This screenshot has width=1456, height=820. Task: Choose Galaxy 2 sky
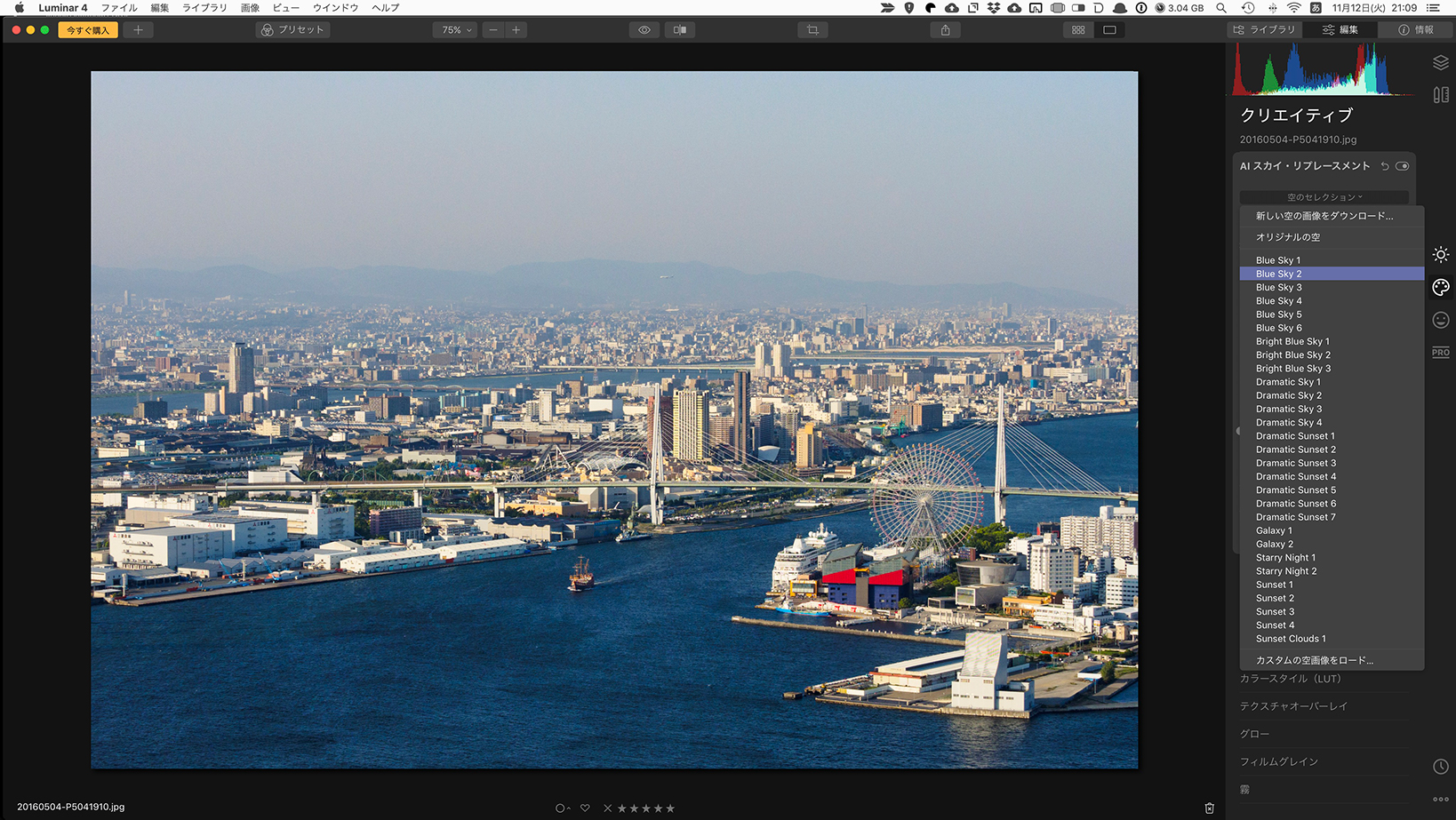1332,545
